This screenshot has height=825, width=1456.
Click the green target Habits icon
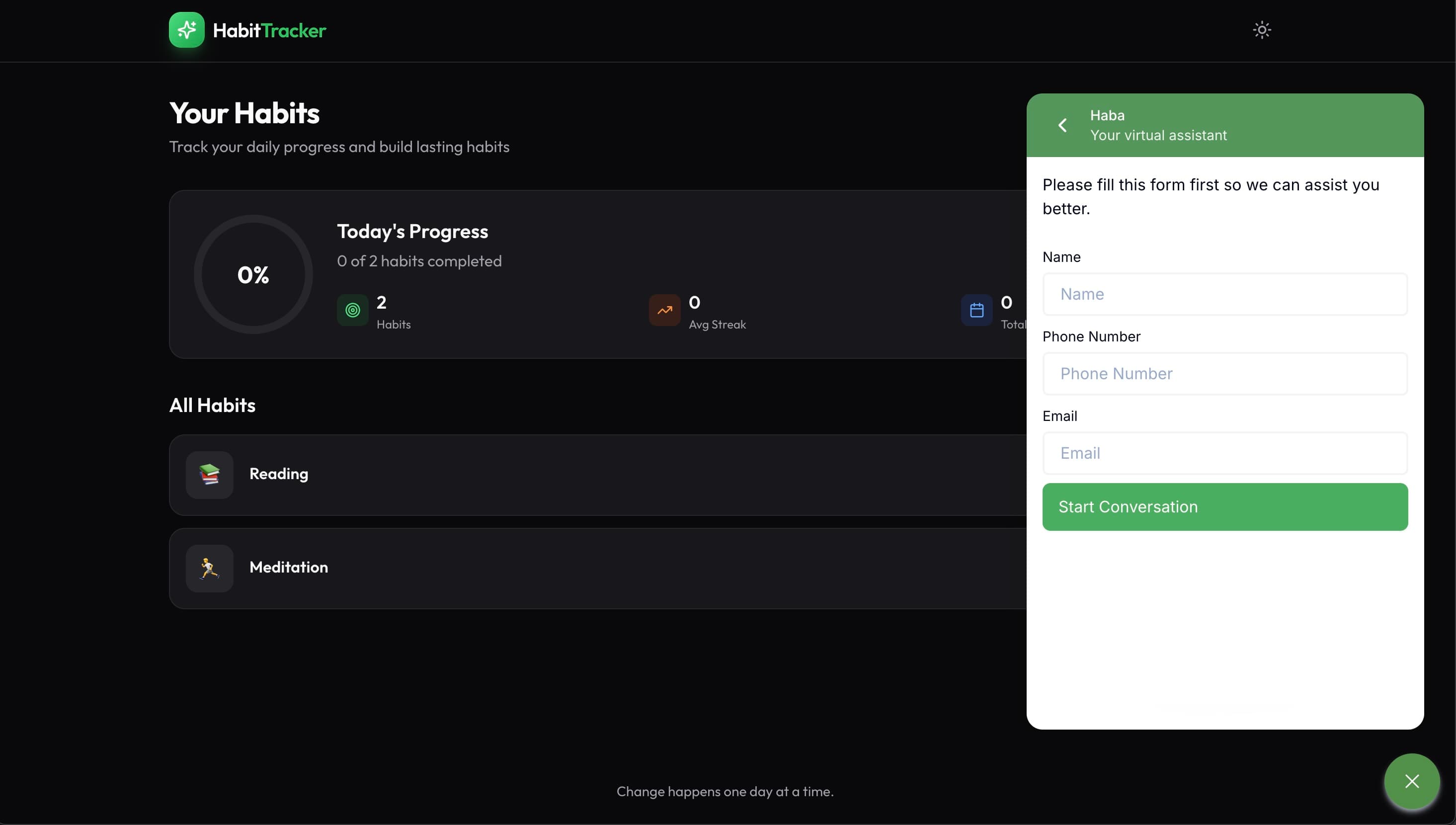[352, 311]
